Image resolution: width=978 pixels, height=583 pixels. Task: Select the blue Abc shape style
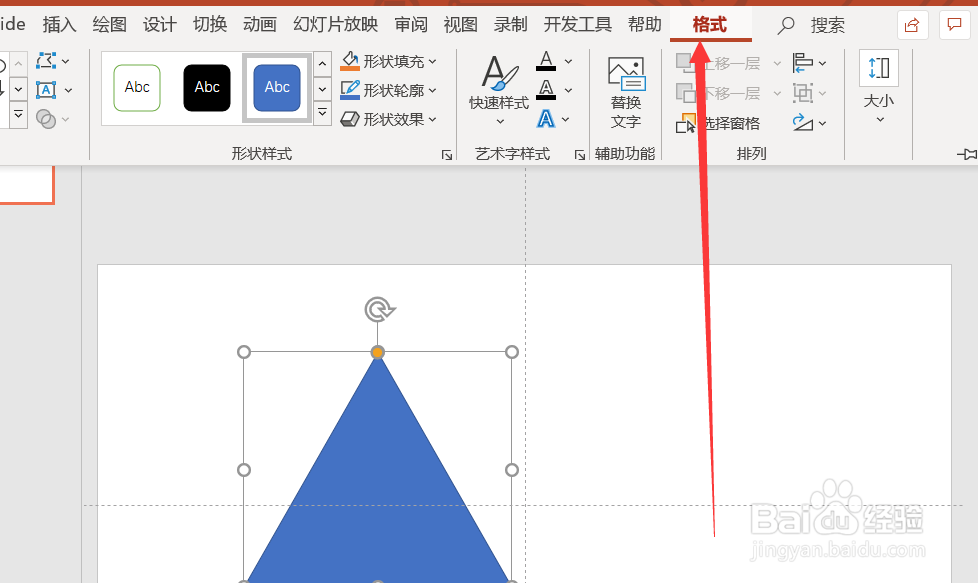pos(277,88)
